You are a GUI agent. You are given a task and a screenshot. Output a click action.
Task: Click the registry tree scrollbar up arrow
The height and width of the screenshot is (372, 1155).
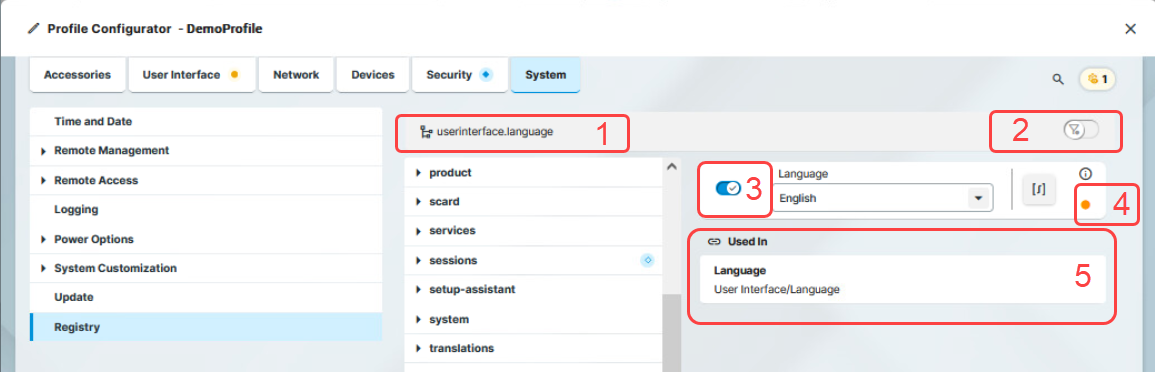click(x=671, y=166)
